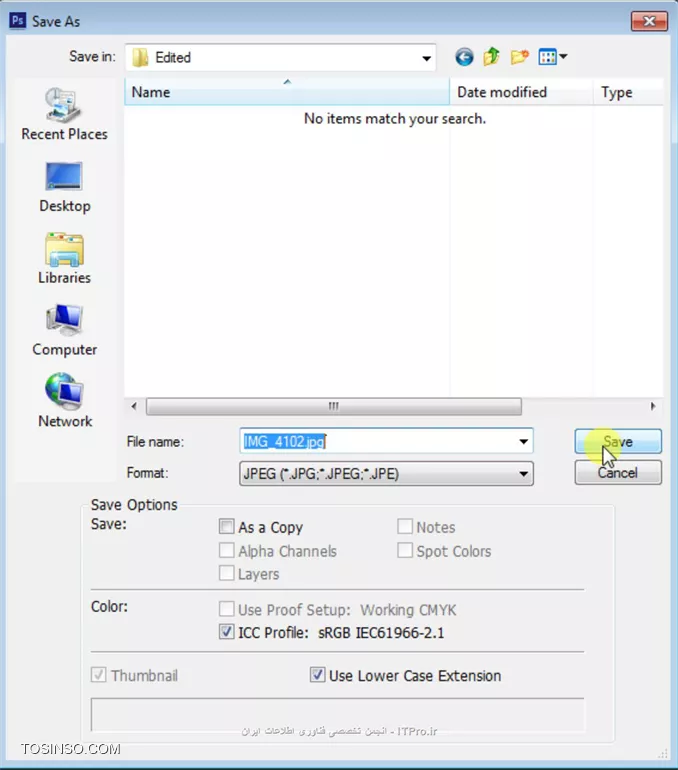The width and height of the screenshot is (678, 770).
Task: Expand the Save in folder dropdown
Action: 426,58
